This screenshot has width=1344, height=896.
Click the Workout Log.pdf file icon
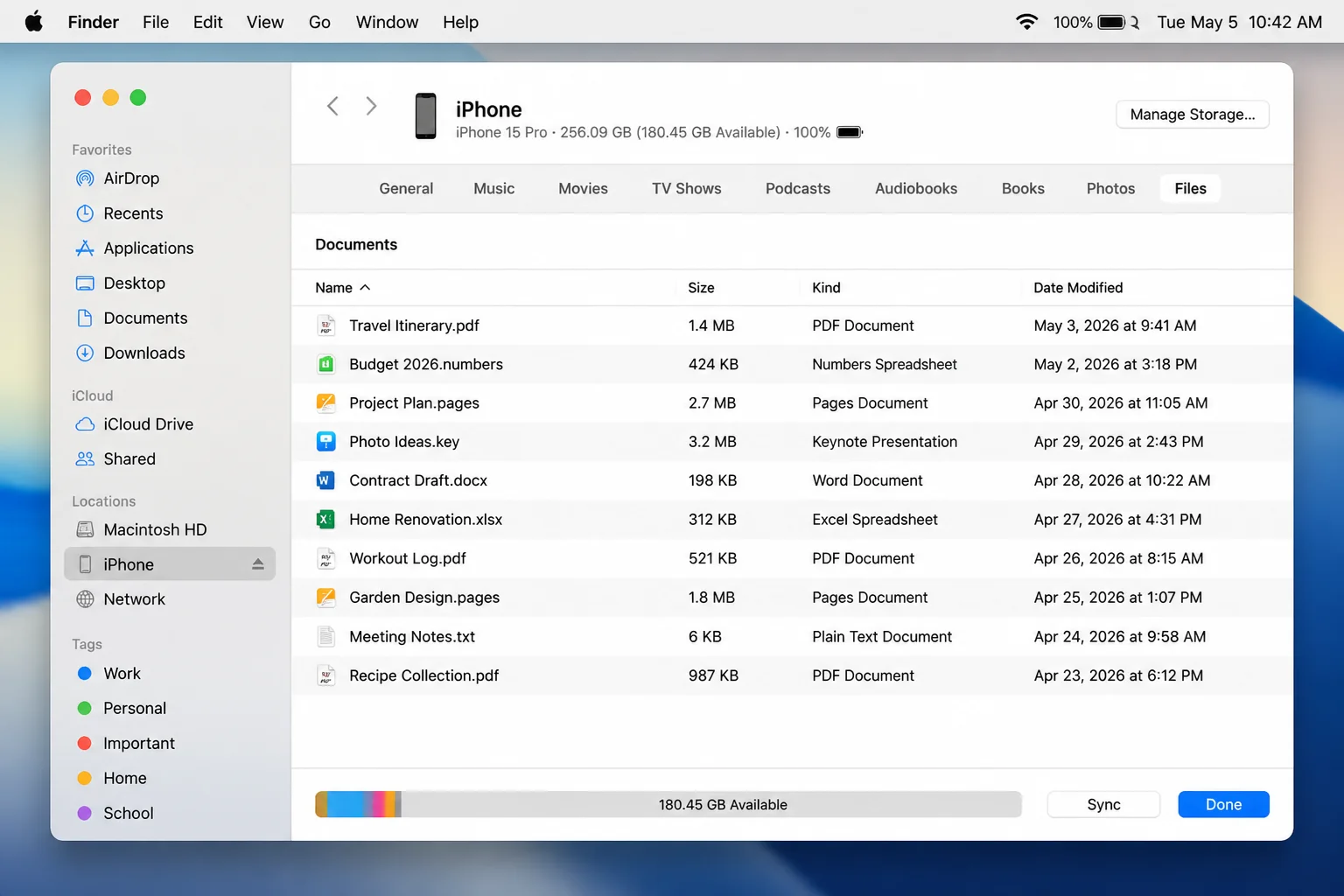[325, 558]
